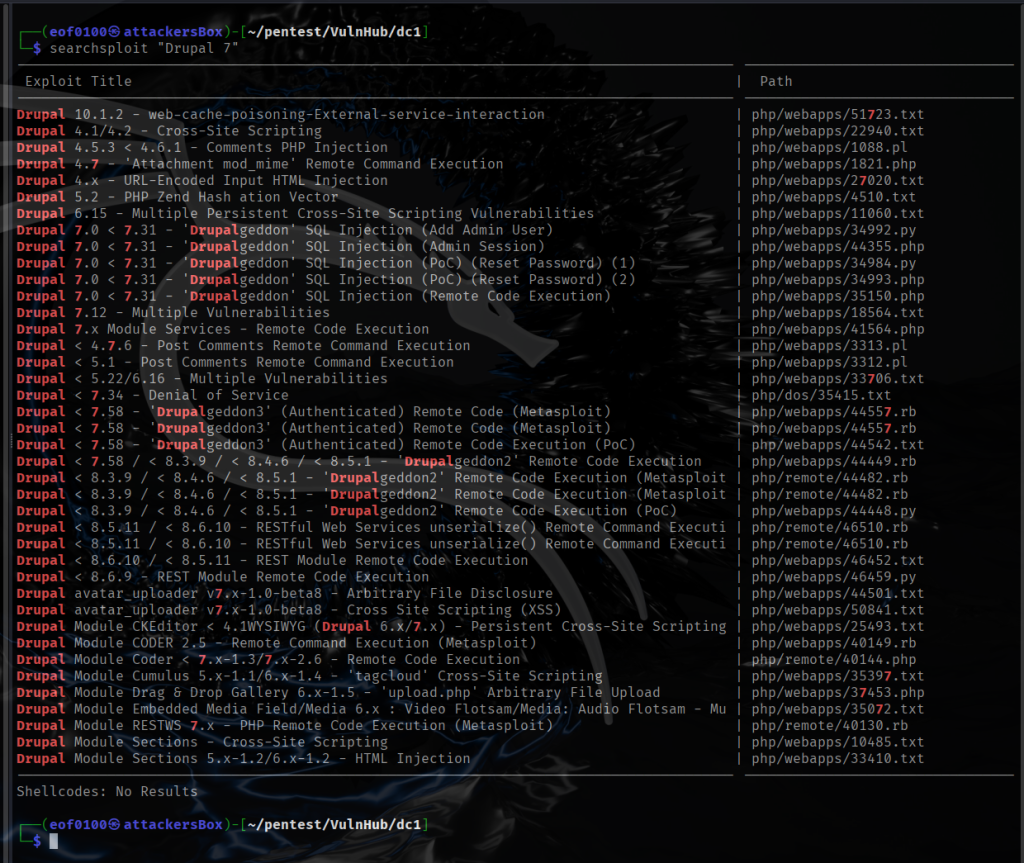Select the Drupal 7.12 Multiple Vulnerabilities entry
Screen dimensions: 1024x863
coord(173,312)
